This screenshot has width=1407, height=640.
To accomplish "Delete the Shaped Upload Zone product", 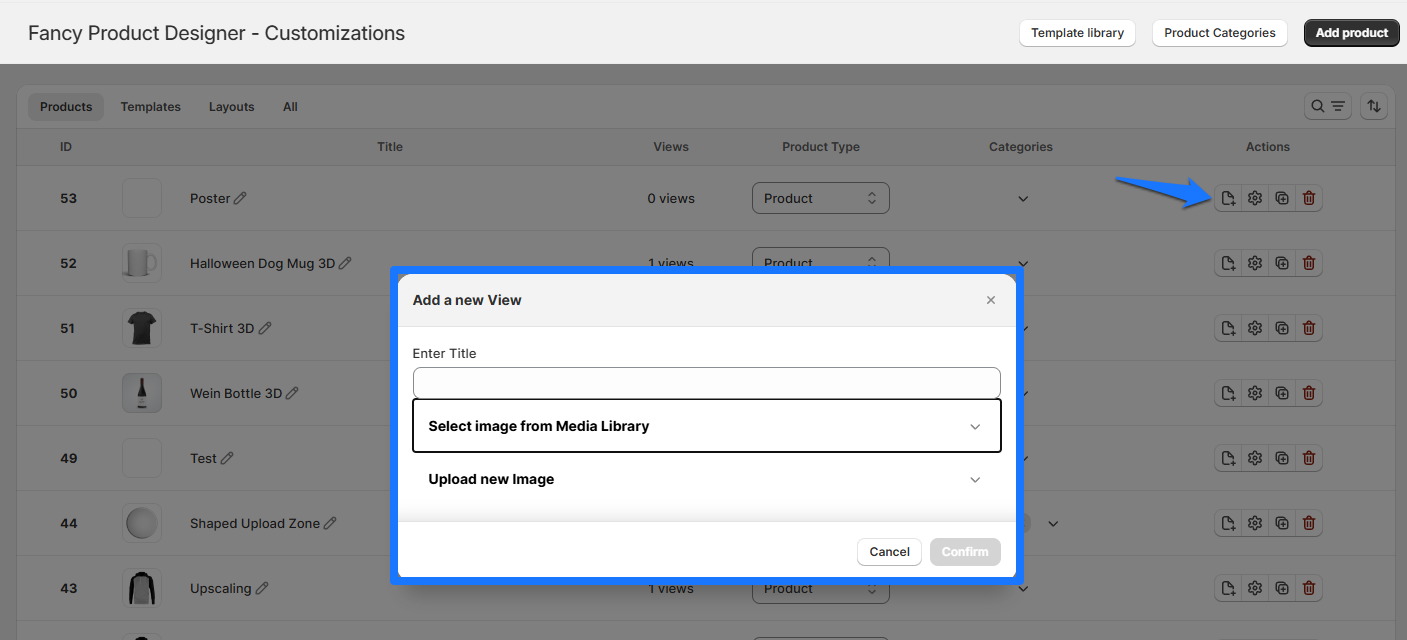I will coord(1309,523).
